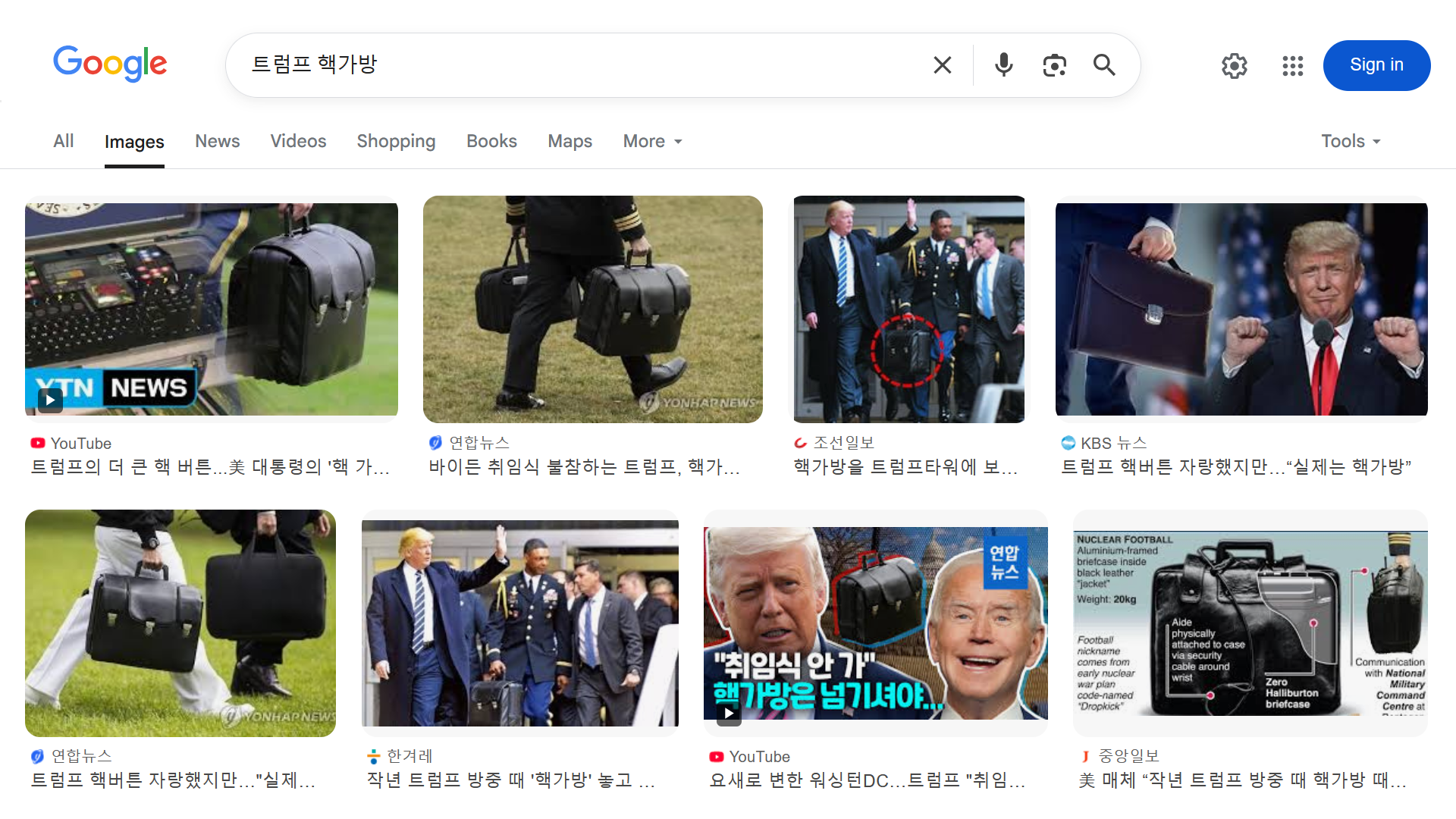Switch to the Videos tab
Image resolution: width=1456 pixels, height=819 pixels.
point(298,142)
